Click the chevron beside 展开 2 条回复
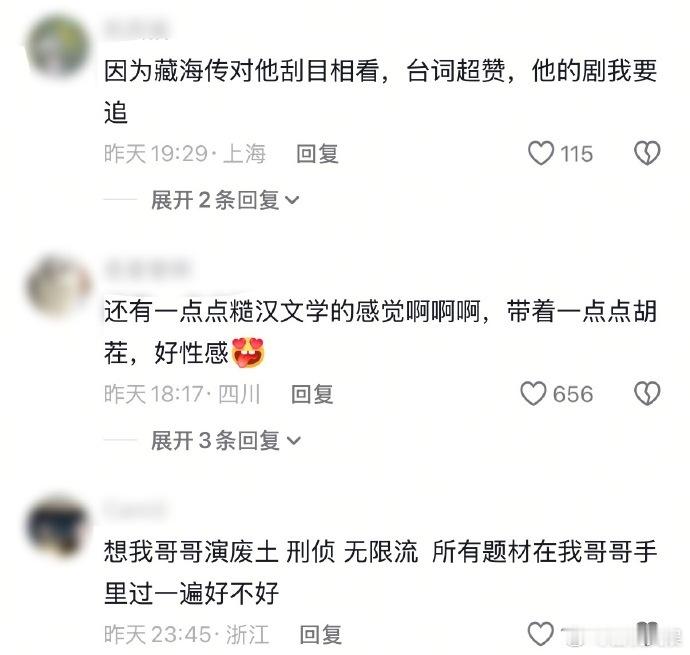This screenshot has width=690, height=655. 292,201
